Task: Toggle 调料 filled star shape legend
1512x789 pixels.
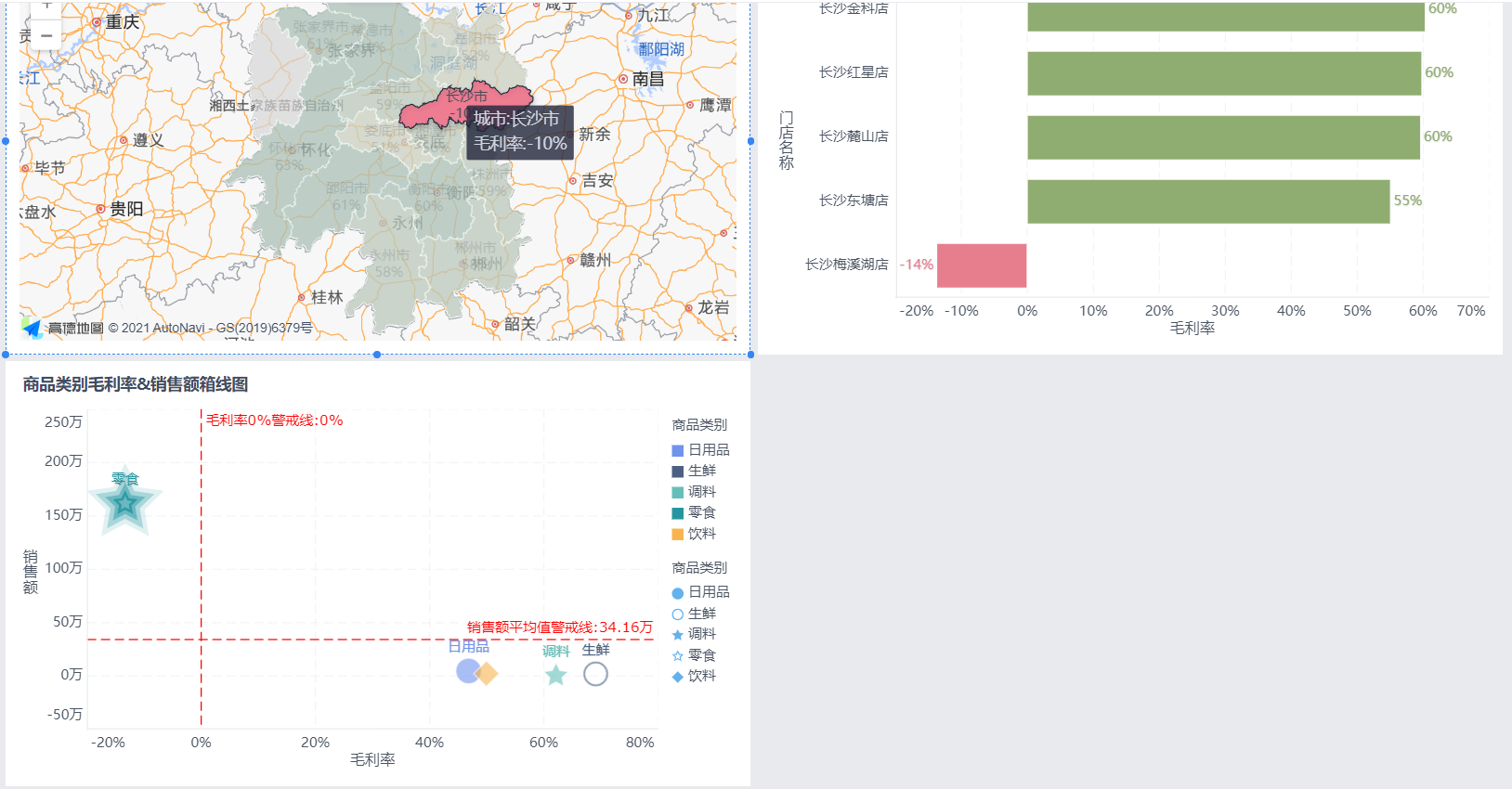Action: pyautogui.click(x=694, y=634)
